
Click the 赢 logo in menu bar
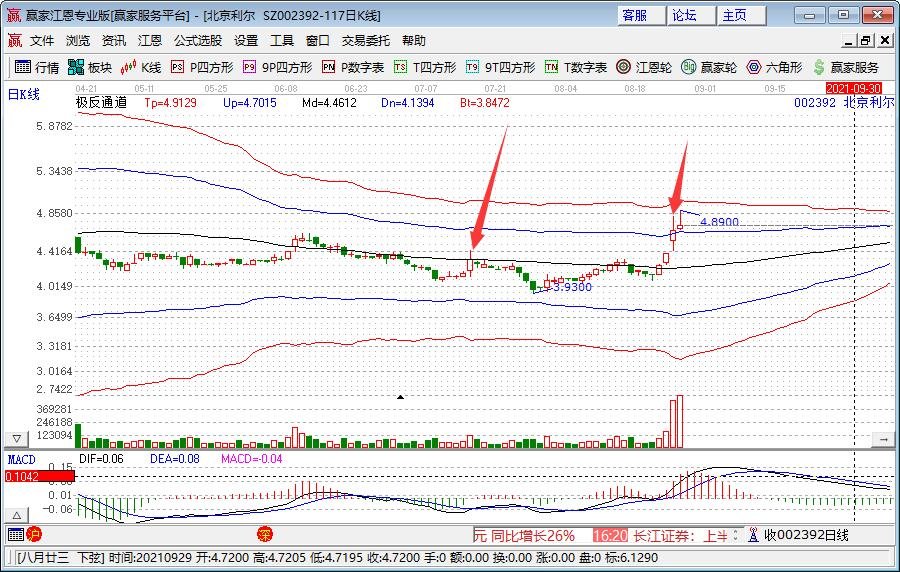click(x=14, y=41)
